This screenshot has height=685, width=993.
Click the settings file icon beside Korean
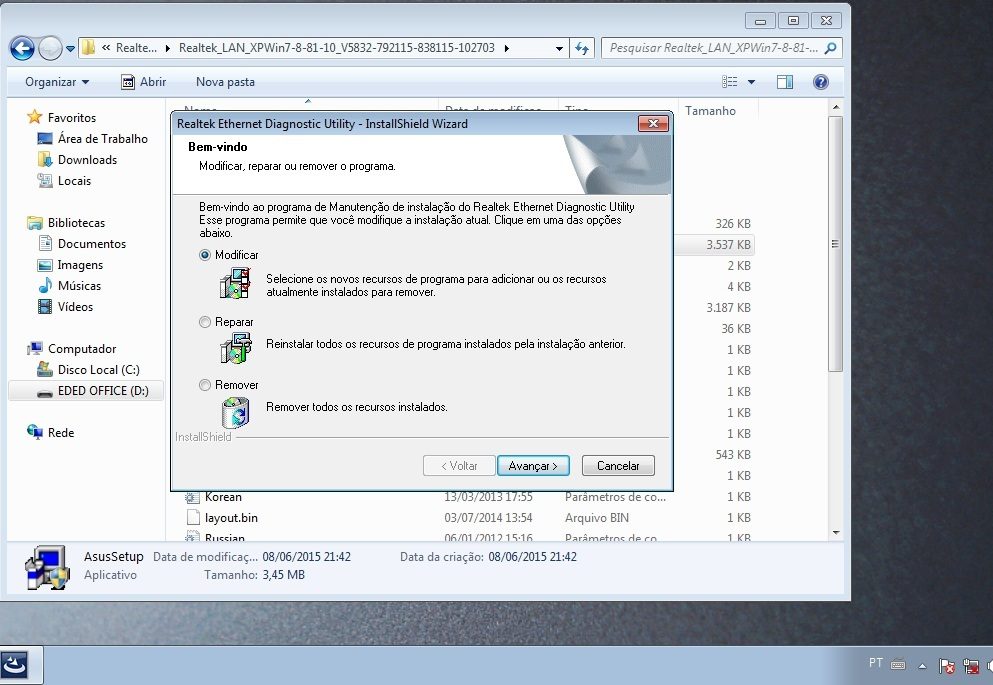[192, 498]
